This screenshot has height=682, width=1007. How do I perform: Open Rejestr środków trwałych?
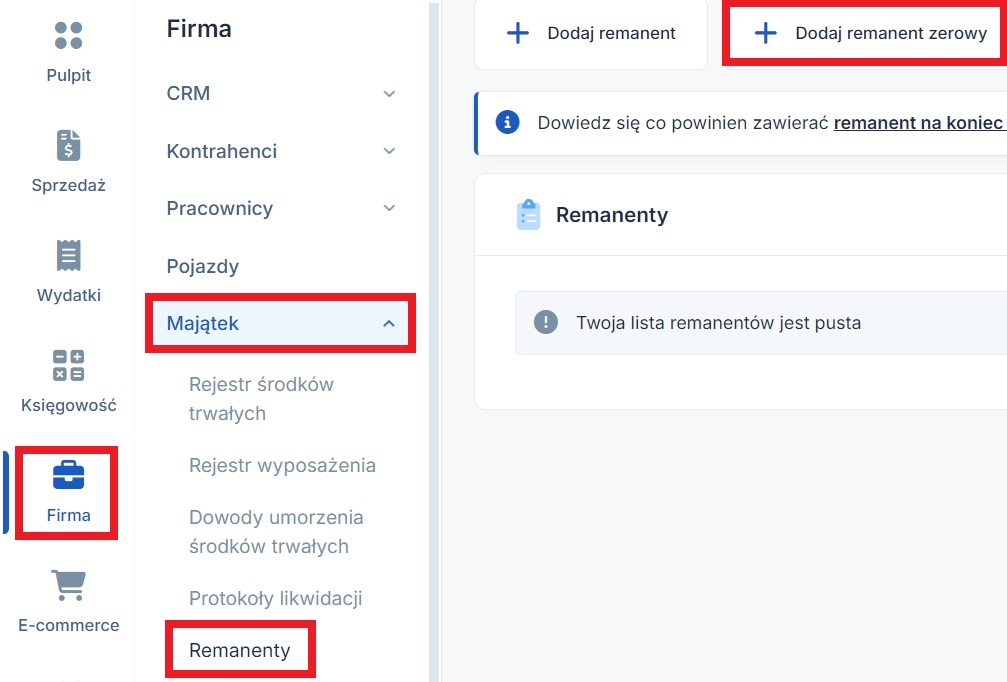tap(261, 399)
